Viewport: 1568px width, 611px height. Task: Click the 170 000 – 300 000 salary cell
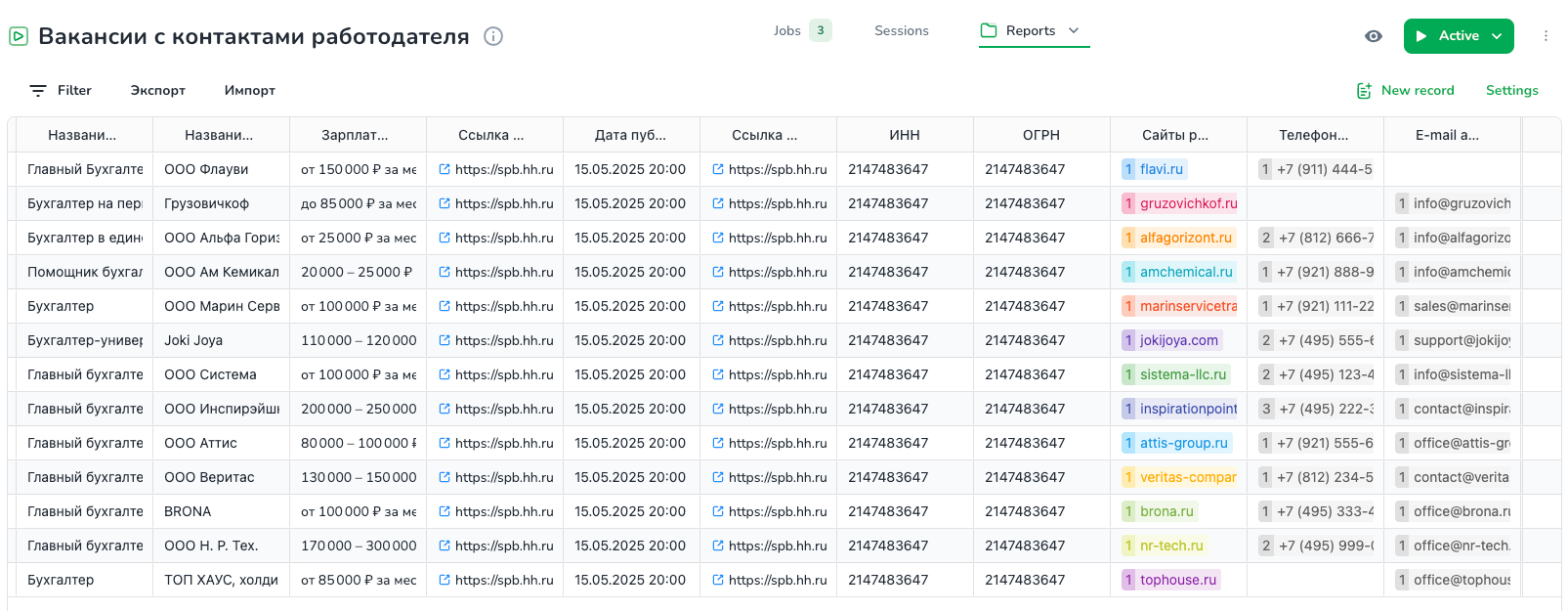(x=358, y=546)
